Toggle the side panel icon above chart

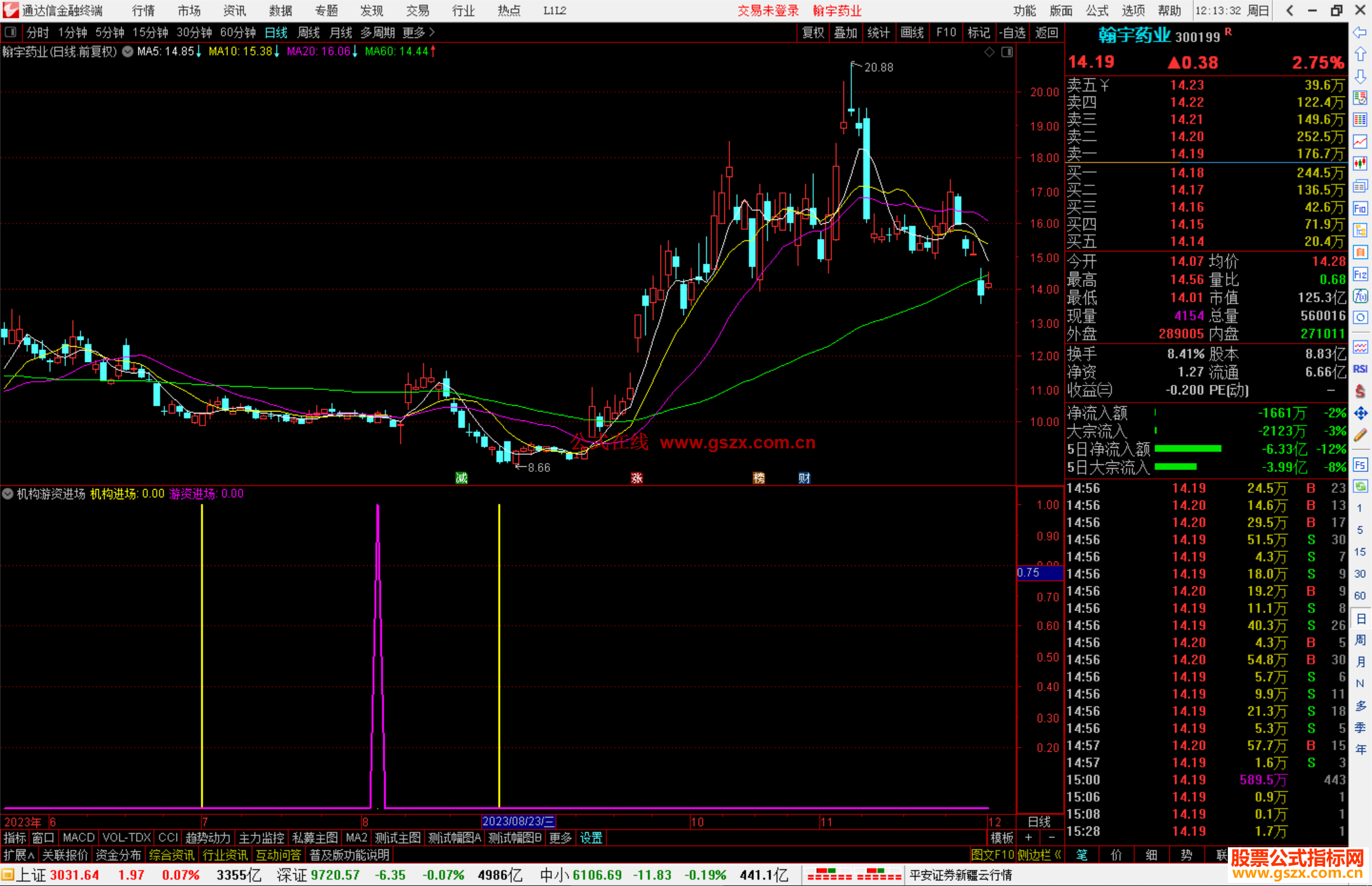[1007, 52]
